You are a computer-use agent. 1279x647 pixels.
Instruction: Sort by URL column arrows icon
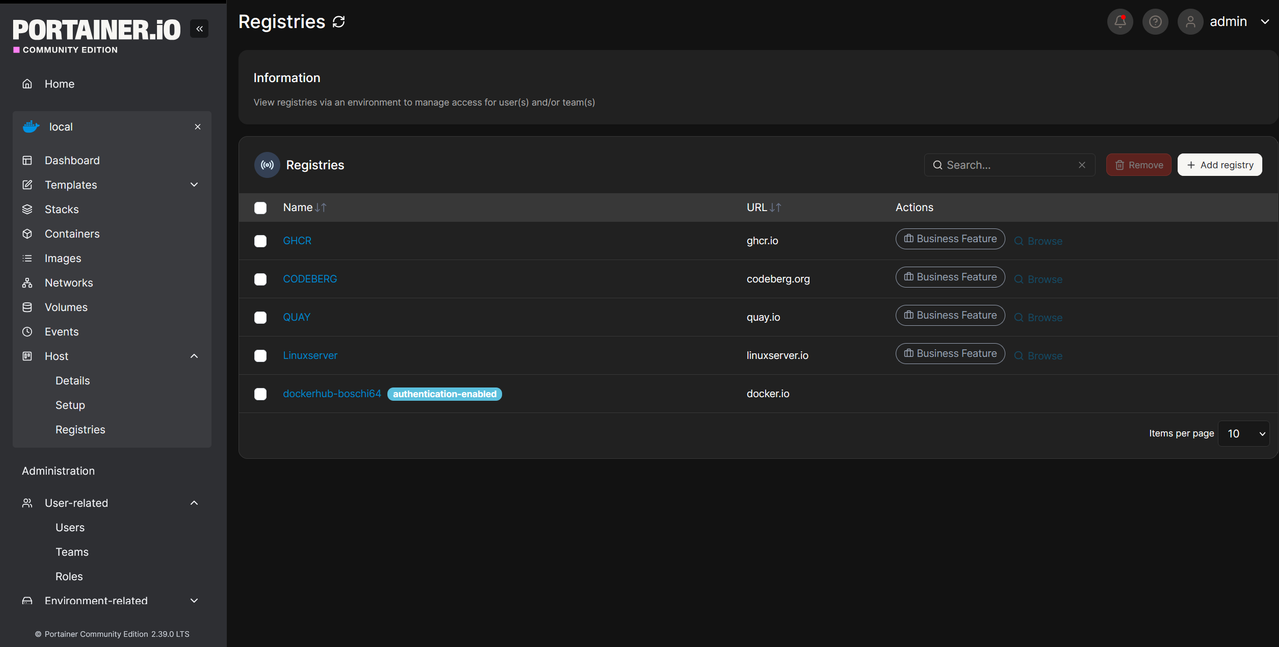(x=776, y=207)
